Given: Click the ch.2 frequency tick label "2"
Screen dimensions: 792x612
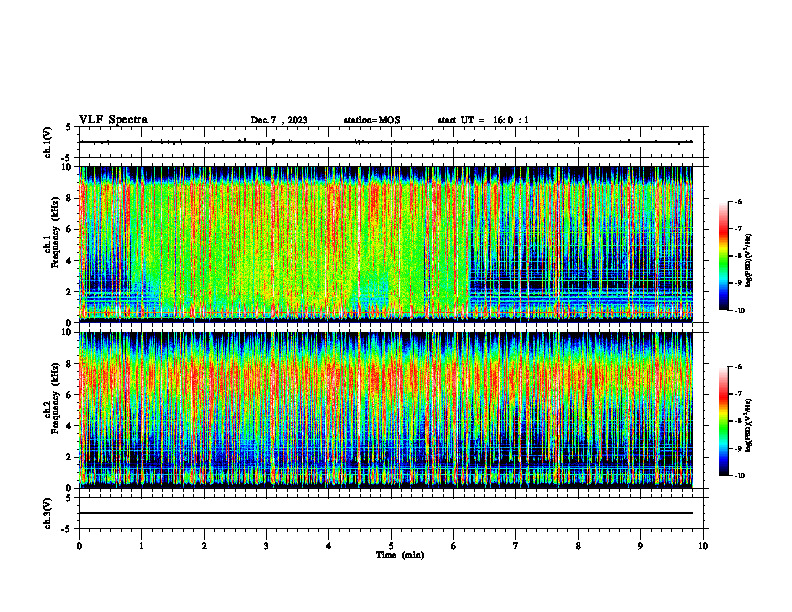Looking at the screenshot, I should (69, 457).
